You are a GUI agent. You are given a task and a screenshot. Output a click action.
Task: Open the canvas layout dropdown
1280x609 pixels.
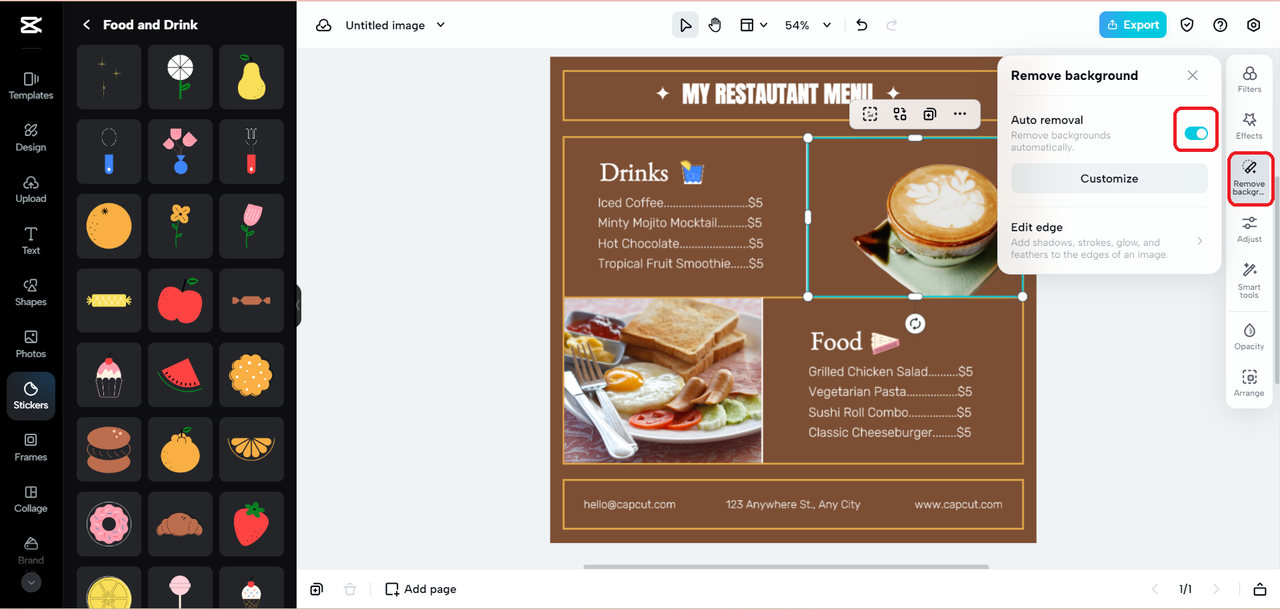[753, 25]
